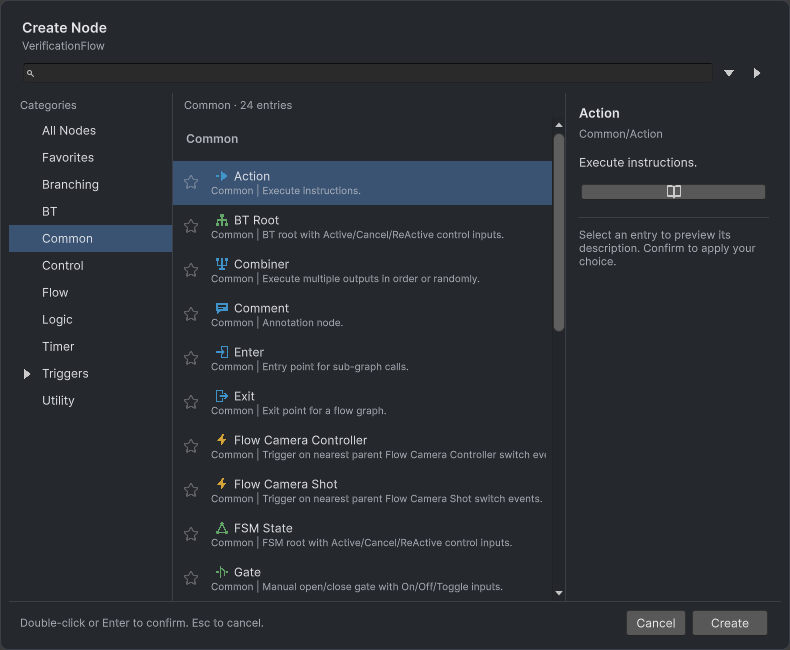Select the Logic category
Screen dimensions: 790x650
91,319
